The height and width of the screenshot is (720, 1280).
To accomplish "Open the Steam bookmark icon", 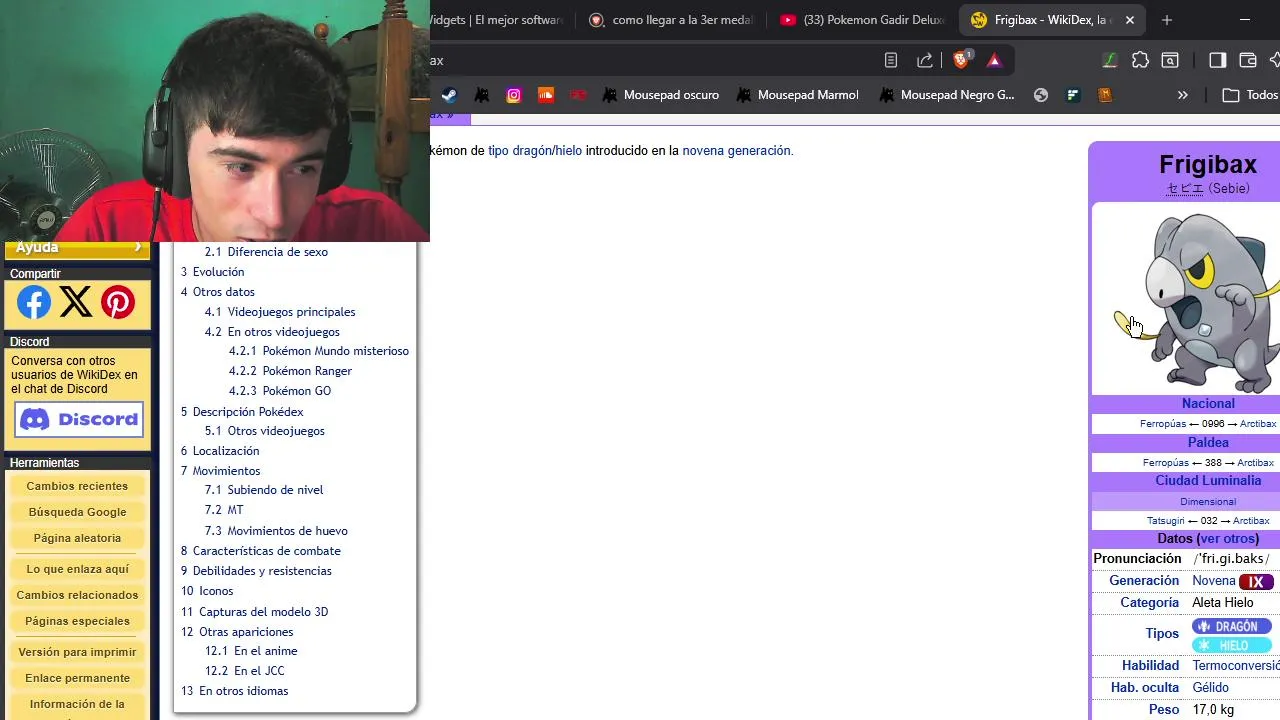I will (450, 95).
